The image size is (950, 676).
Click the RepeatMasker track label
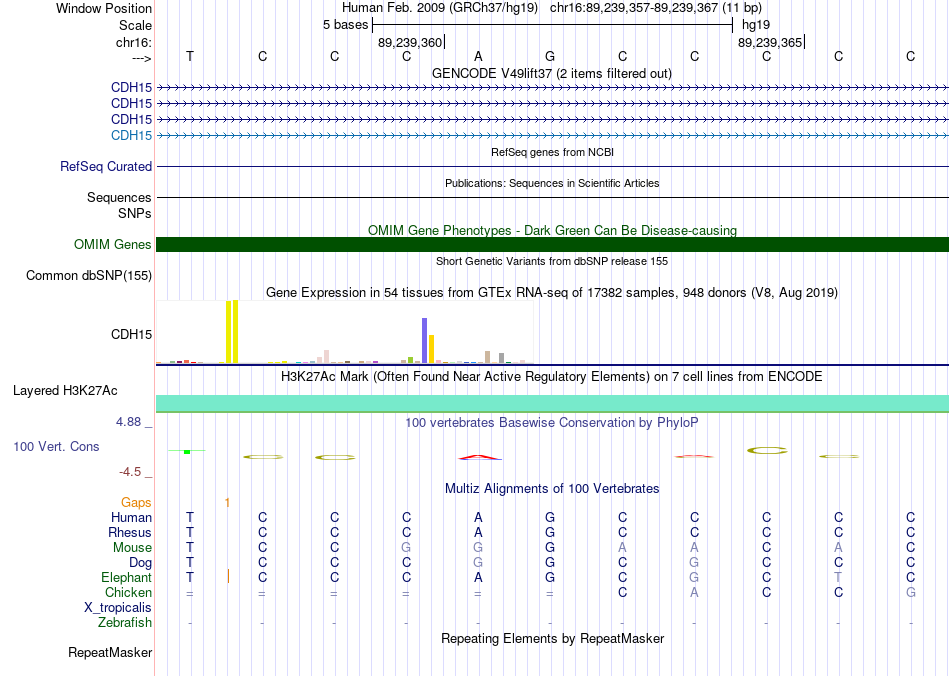tap(110, 652)
